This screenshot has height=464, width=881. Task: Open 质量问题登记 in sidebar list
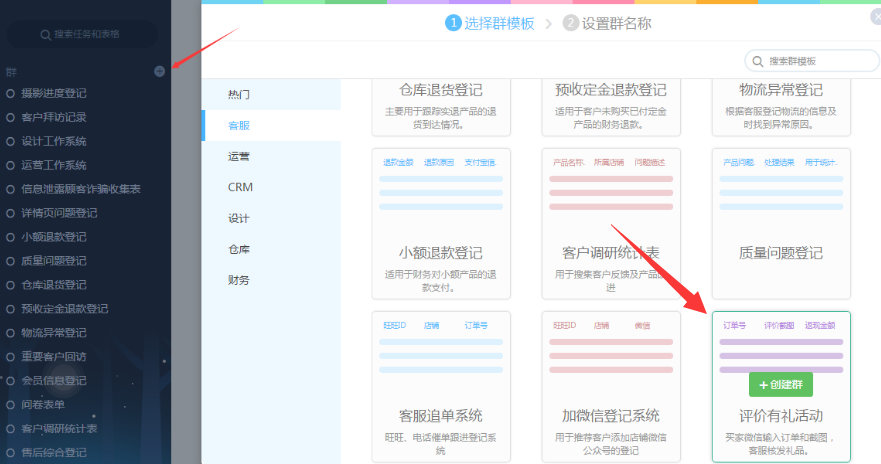tap(54, 261)
